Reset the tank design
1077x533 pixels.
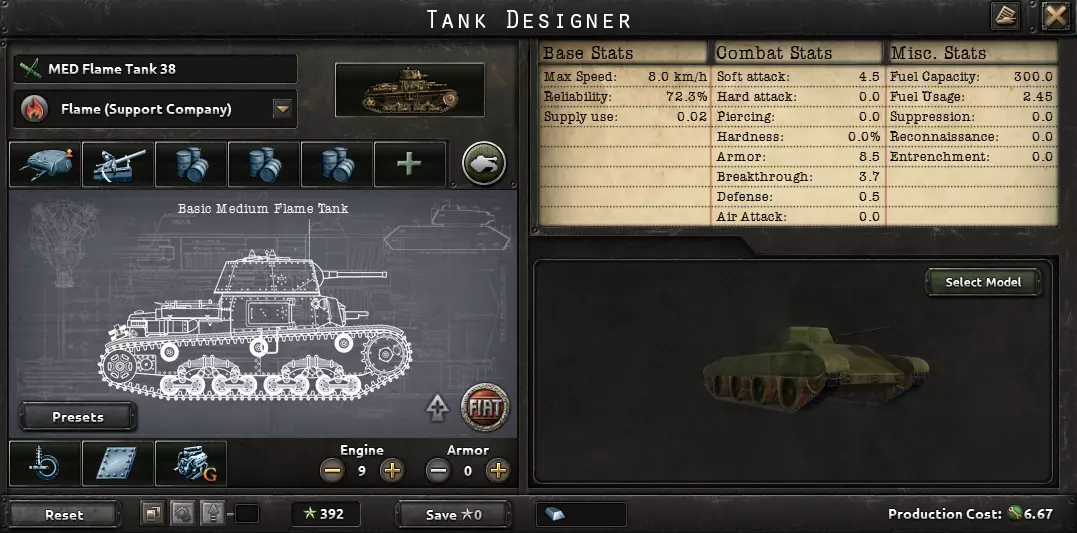point(65,514)
